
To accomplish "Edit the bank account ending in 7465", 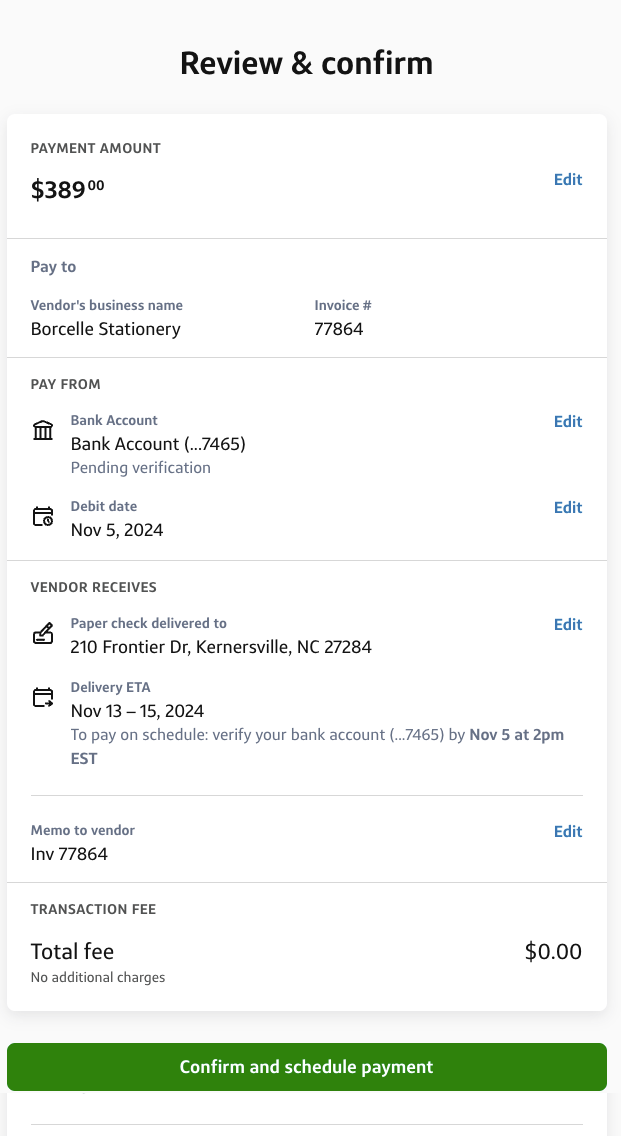I will 568,421.
